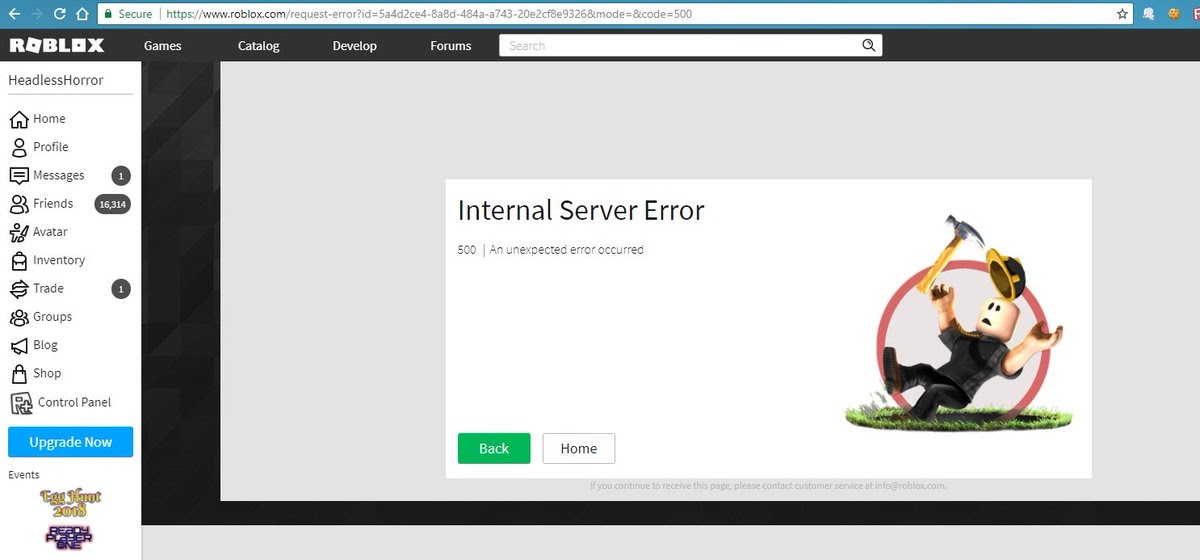The height and width of the screenshot is (560, 1200).
Task: Open the Messages link in sidebar
Action: (x=59, y=175)
